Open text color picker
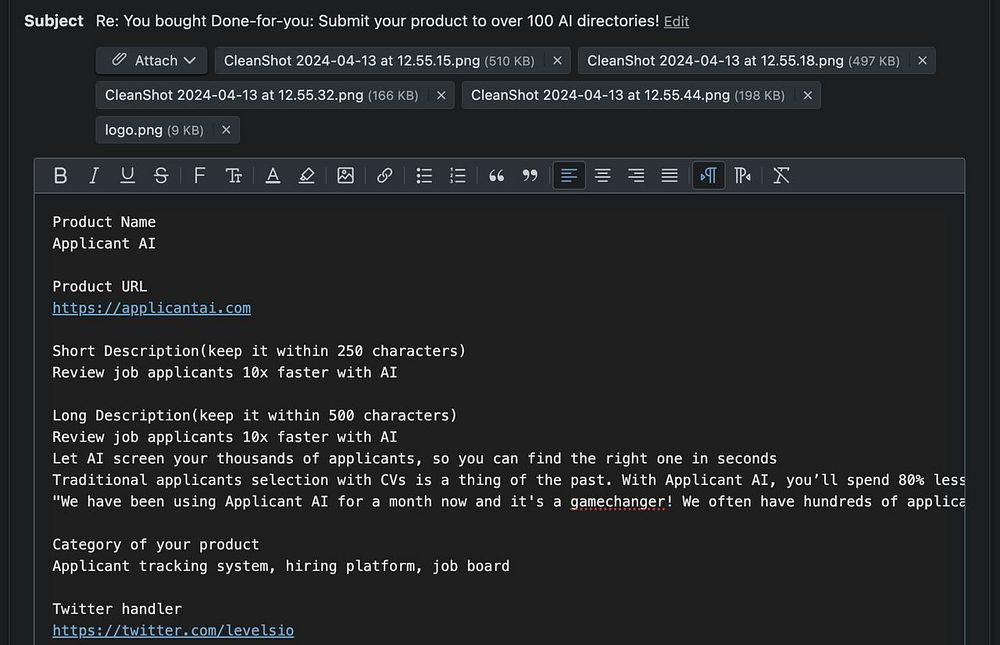1000x645 pixels. tap(273, 175)
